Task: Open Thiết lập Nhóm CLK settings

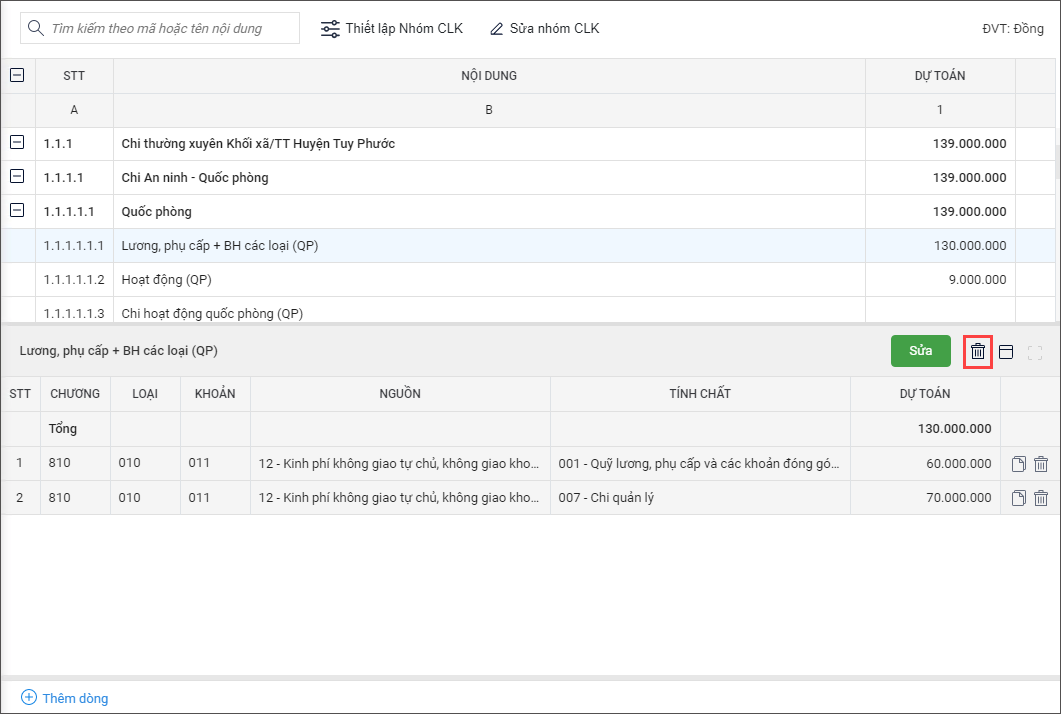Action: [x=392, y=28]
